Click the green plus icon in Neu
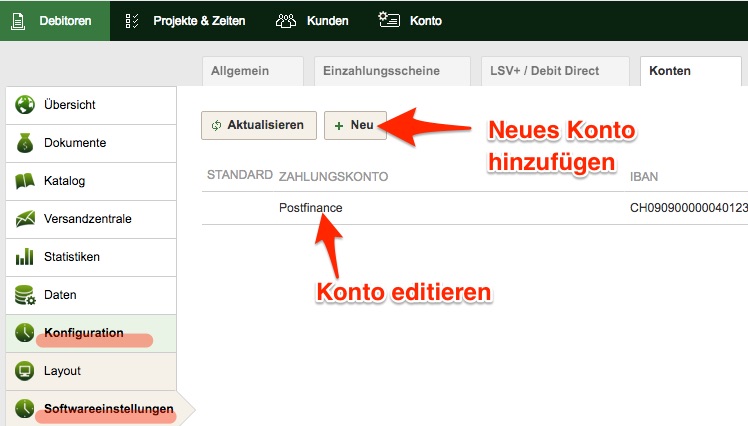The height and width of the screenshot is (426, 748). pyautogui.click(x=339, y=126)
